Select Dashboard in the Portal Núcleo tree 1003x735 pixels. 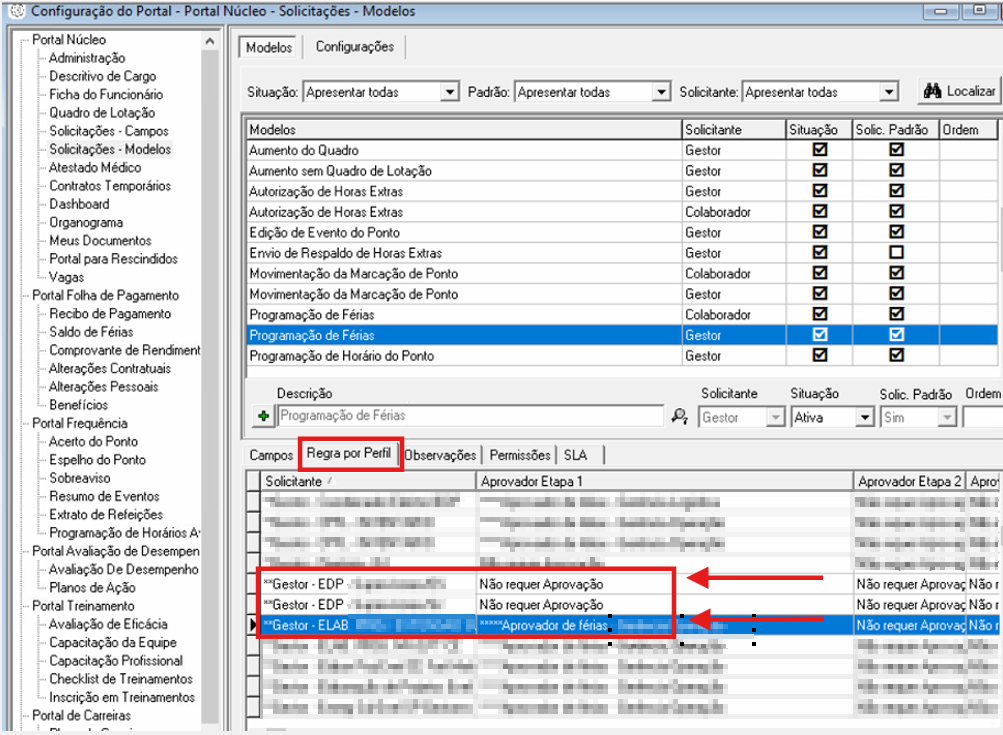[79, 204]
